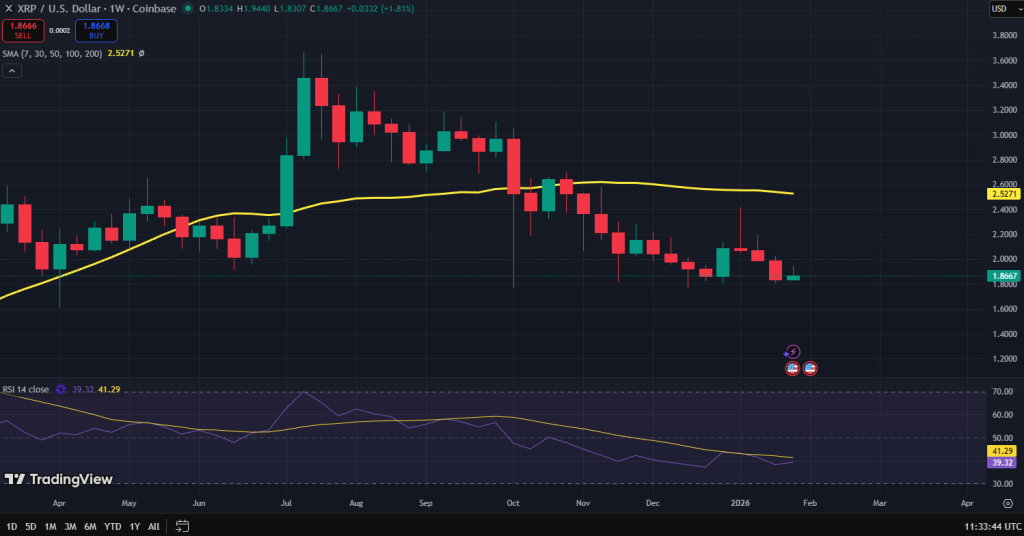Click the yellow 41.29 RSI scale label

(x=1002, y=451)
